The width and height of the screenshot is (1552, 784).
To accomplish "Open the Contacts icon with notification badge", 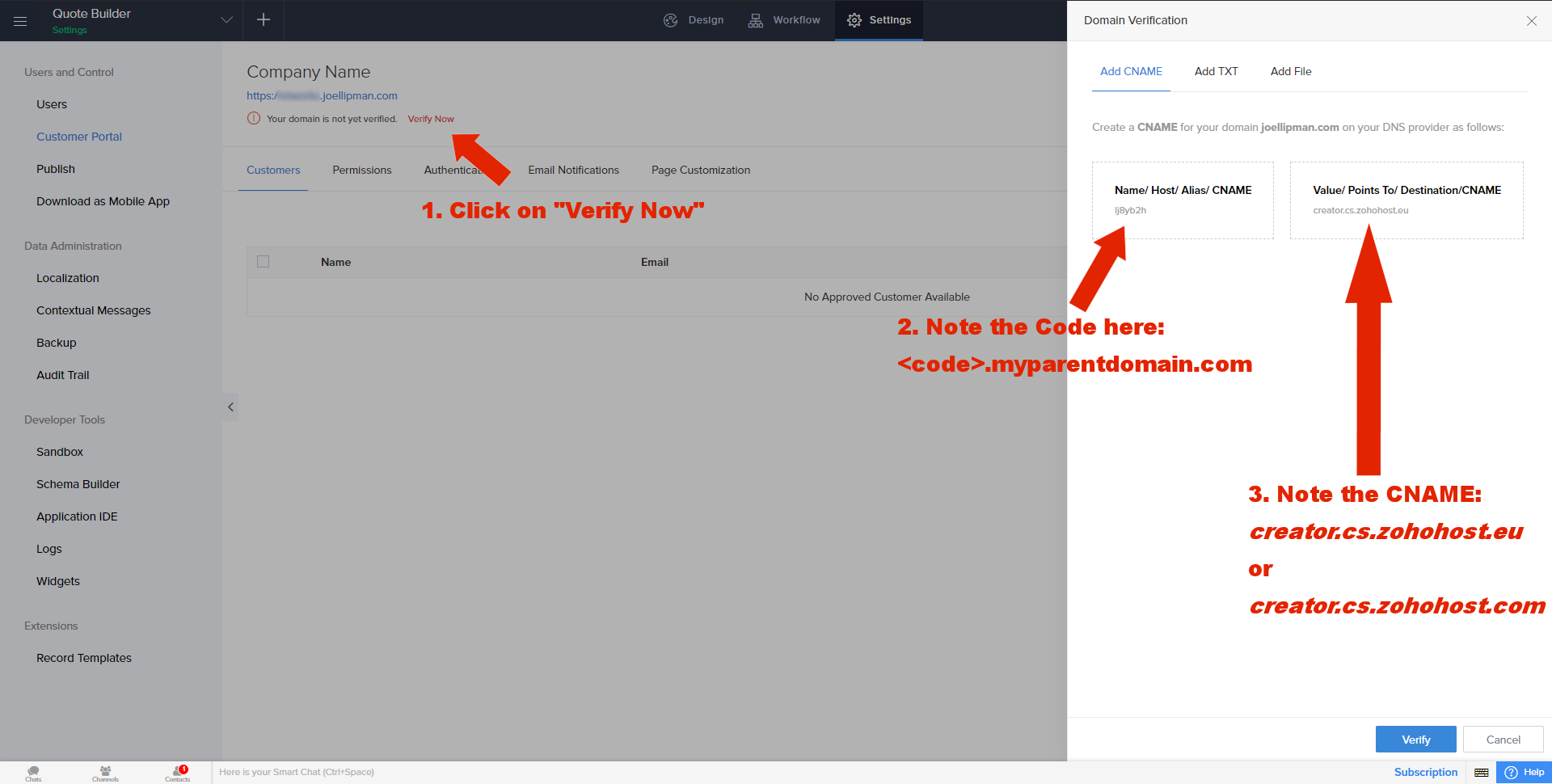I will 178,773.
